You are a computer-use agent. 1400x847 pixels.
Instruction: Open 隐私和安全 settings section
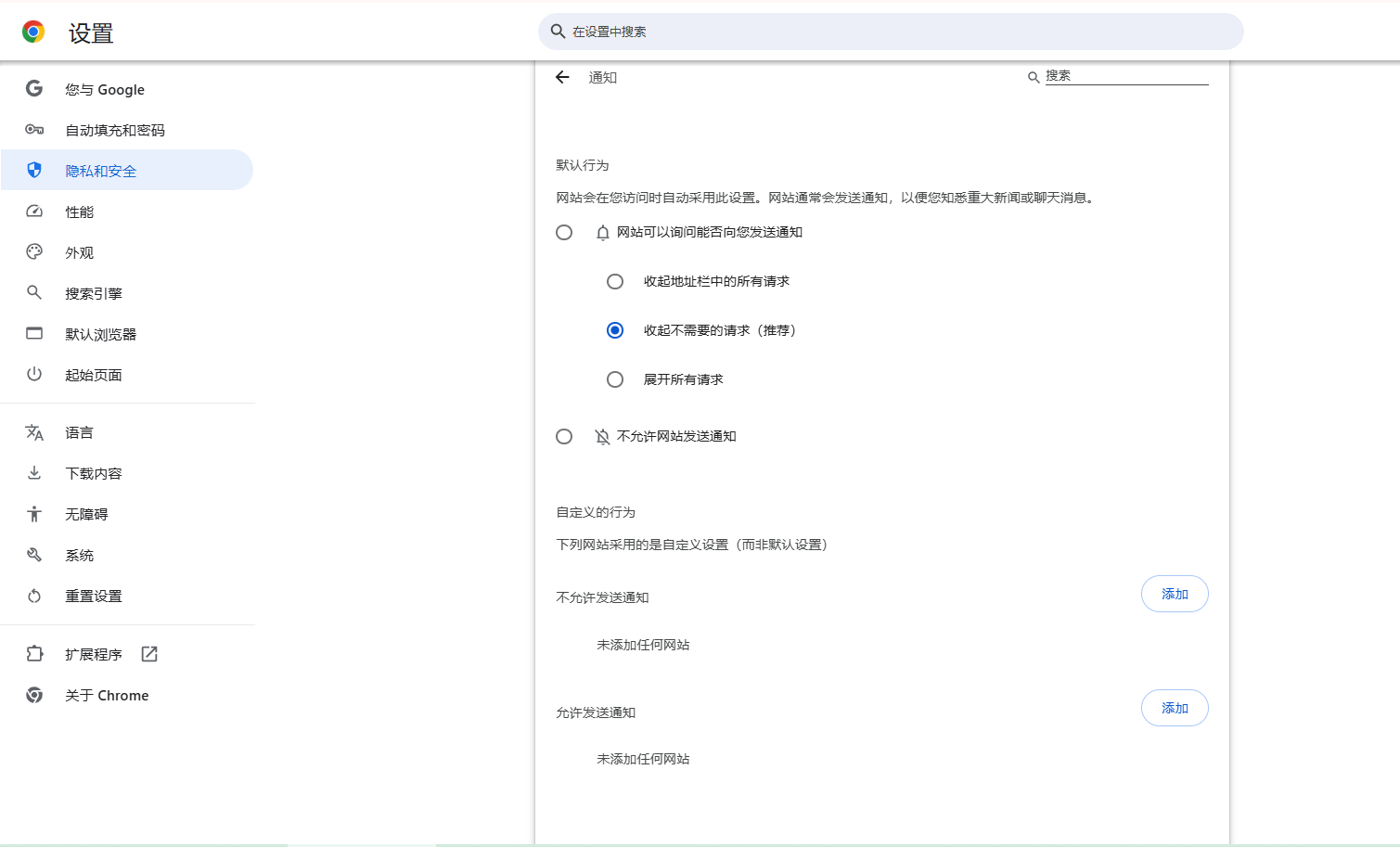[x=127, y=171]
